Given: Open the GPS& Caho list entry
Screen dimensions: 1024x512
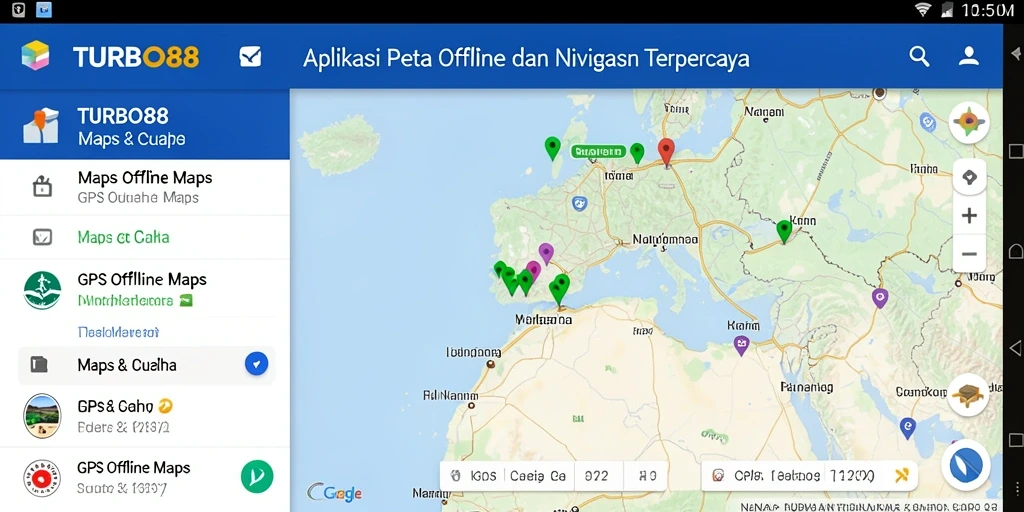Looking at the screenshot, I should click(x=145, y=416).
